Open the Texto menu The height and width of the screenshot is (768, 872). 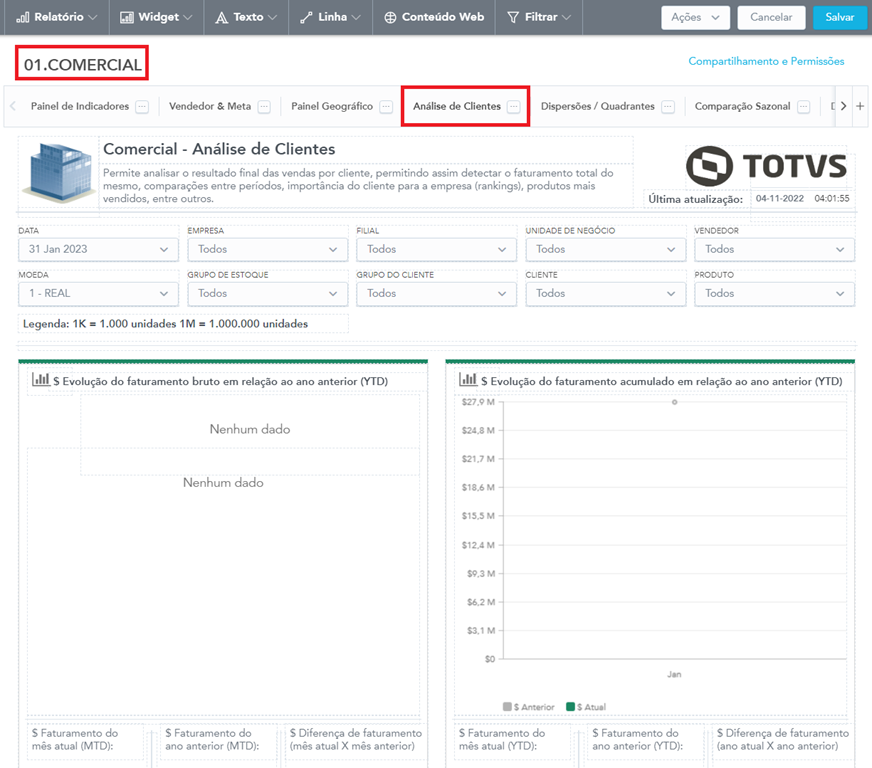[246, 17]
